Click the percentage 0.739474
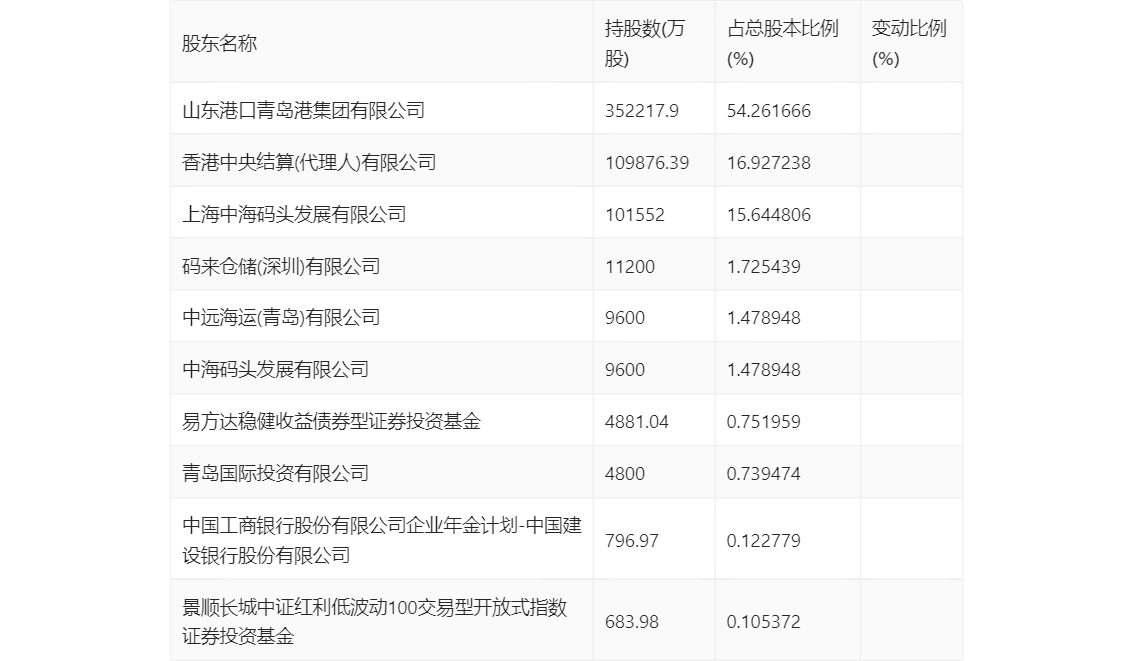The width and height of the screenshot is (1134, 661). point(764,474)
